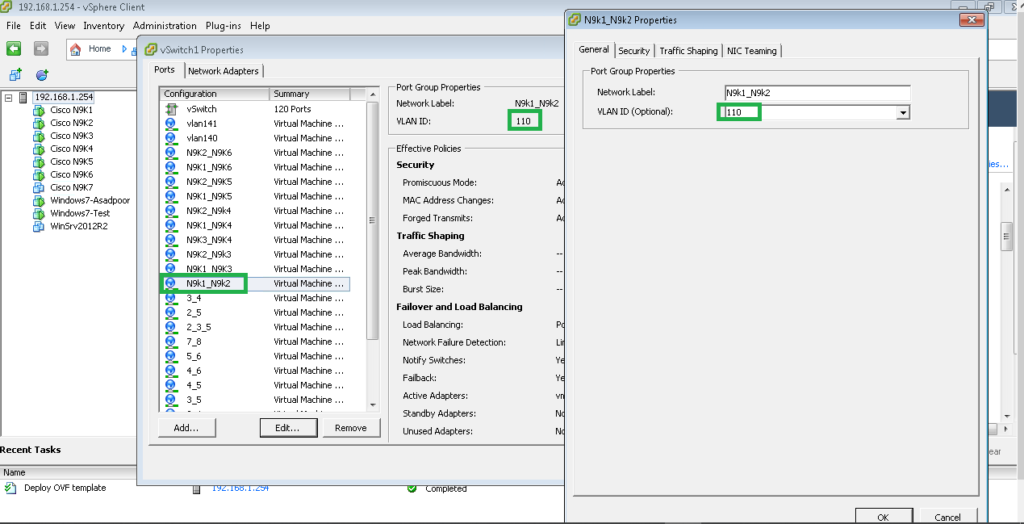Select the Cisco N9K2 virtual machine
The width and height of the screenshot is (1024, 524).
pyautogui.click(x=71, y=123)
